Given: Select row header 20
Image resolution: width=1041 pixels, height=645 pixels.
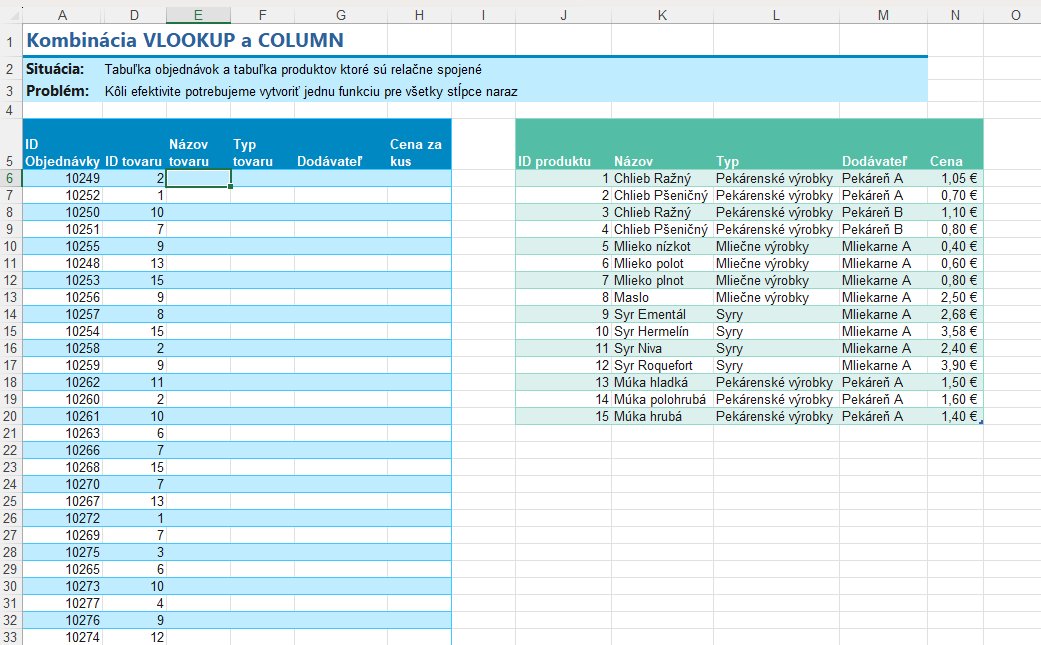Looking at the screenshot, I should click(x=9, y=416).
